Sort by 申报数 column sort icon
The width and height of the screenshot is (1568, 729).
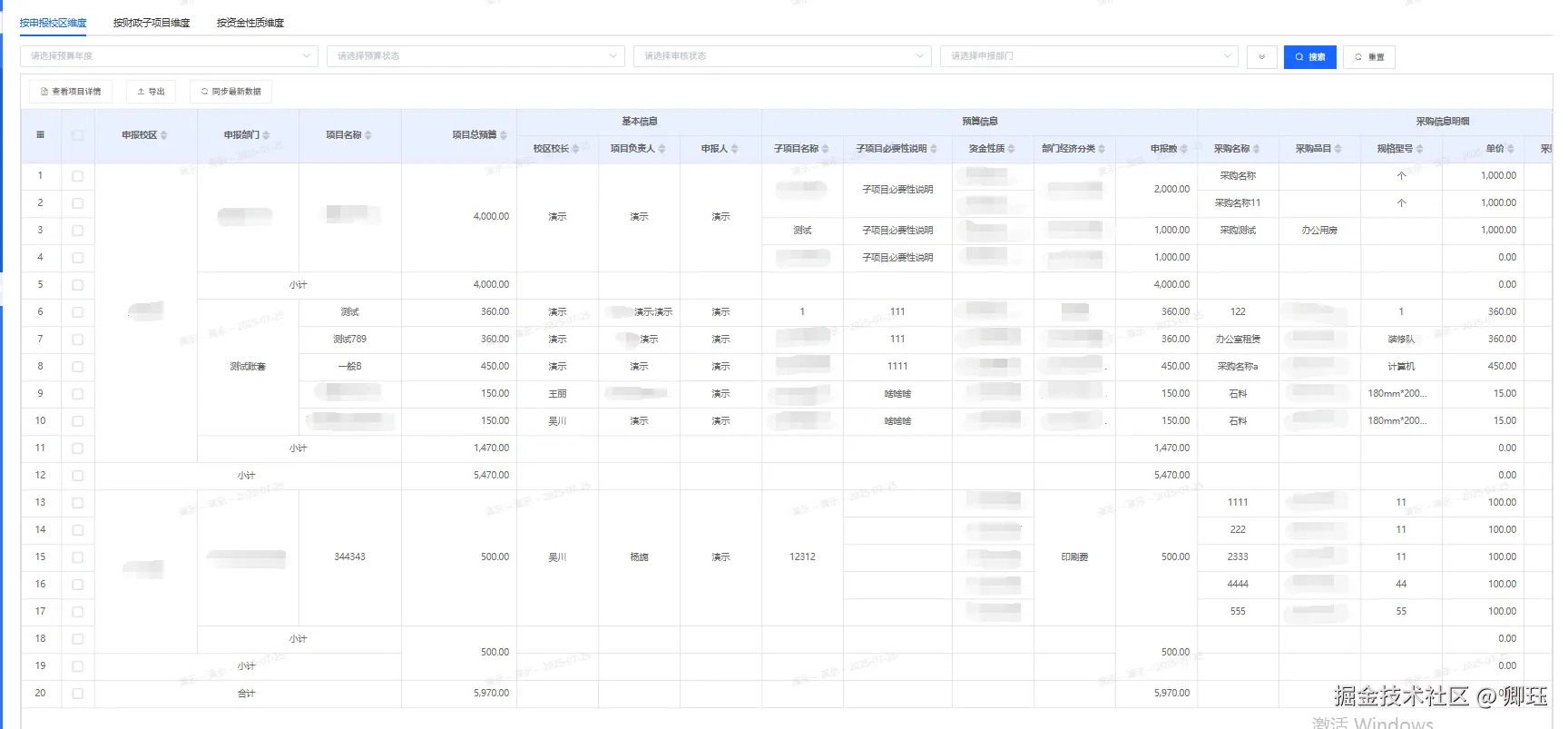click(1184, 149)
